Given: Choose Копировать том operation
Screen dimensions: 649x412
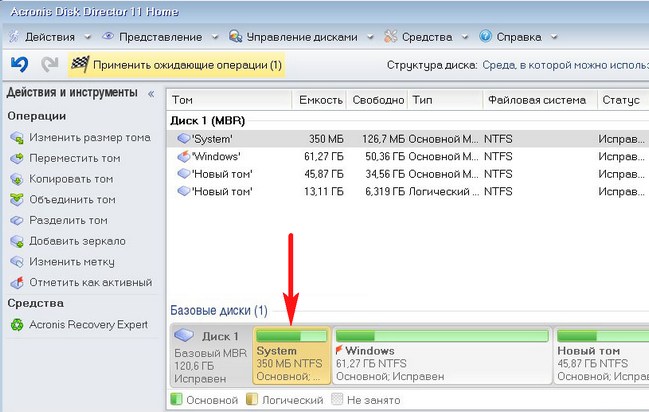Looking at the screenshot, I should tap(71, 179).
